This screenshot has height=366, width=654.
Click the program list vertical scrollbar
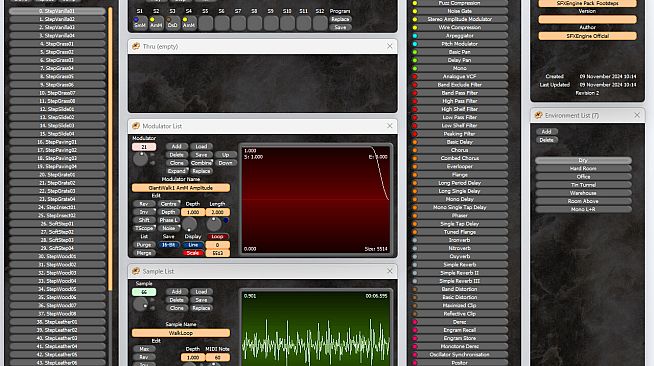[110, 149]
